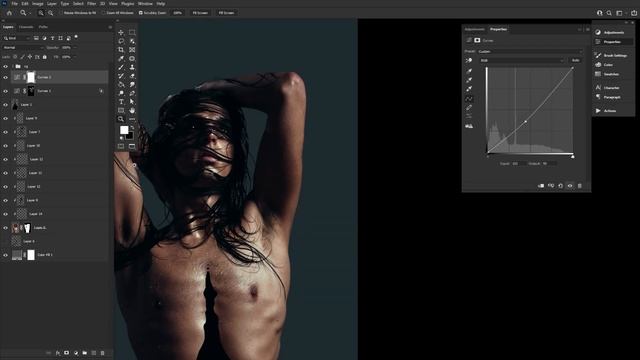Screen dimensions: 640x360
Task: Choose the Zoom Out option icon
Action: coord(51,13)
